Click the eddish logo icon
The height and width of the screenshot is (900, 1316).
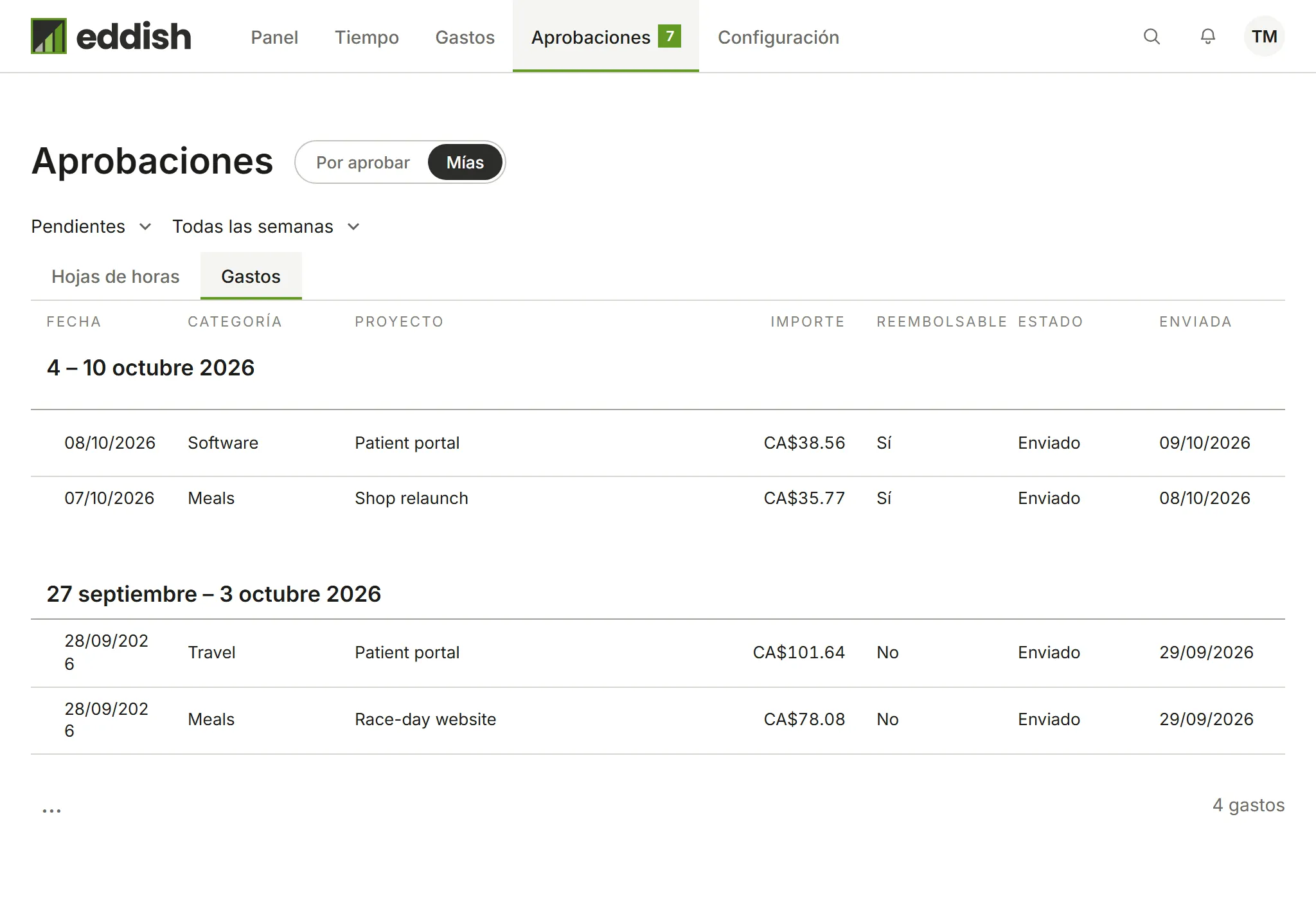tap(49, 36)
